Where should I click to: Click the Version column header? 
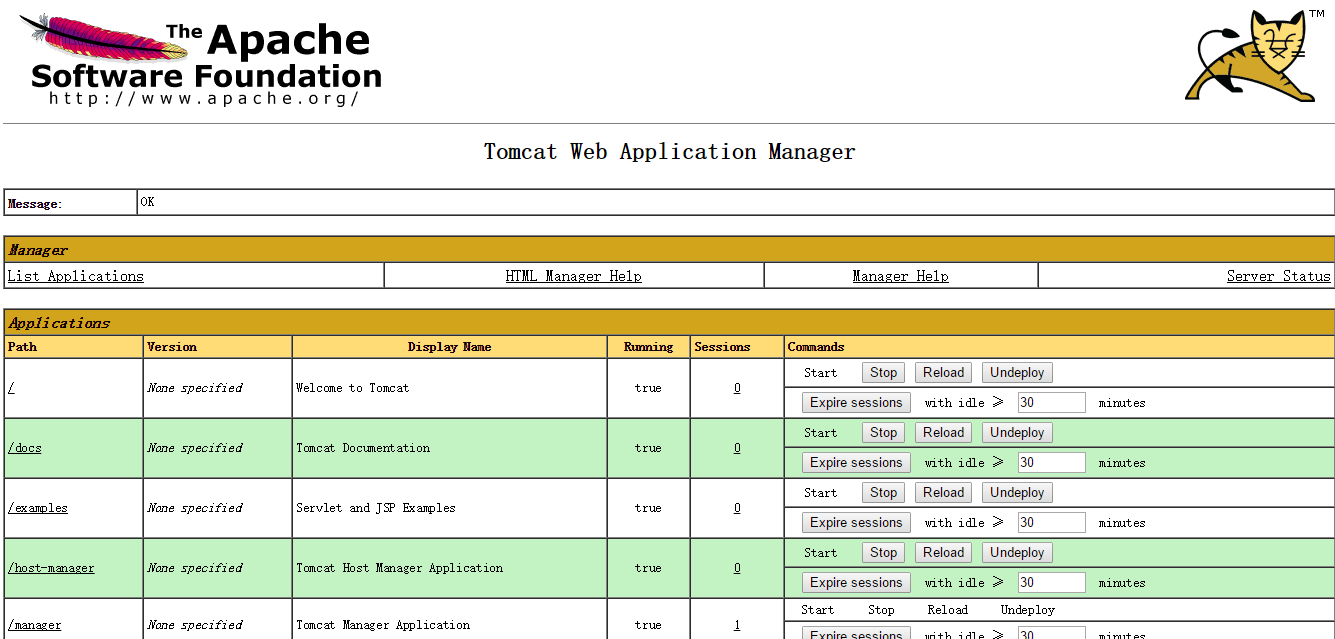click(172, 347)
